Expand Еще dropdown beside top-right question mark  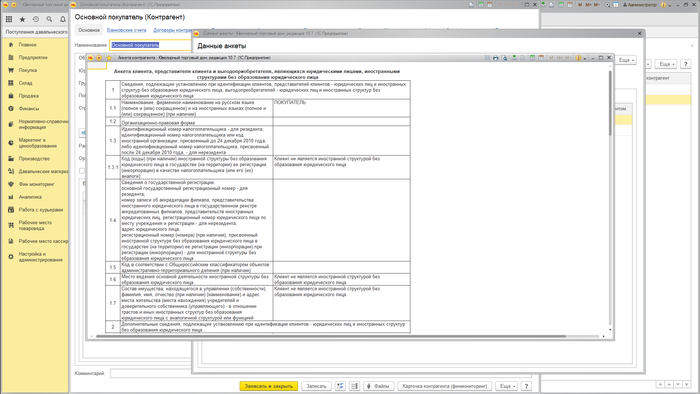(x=666, y=64)
